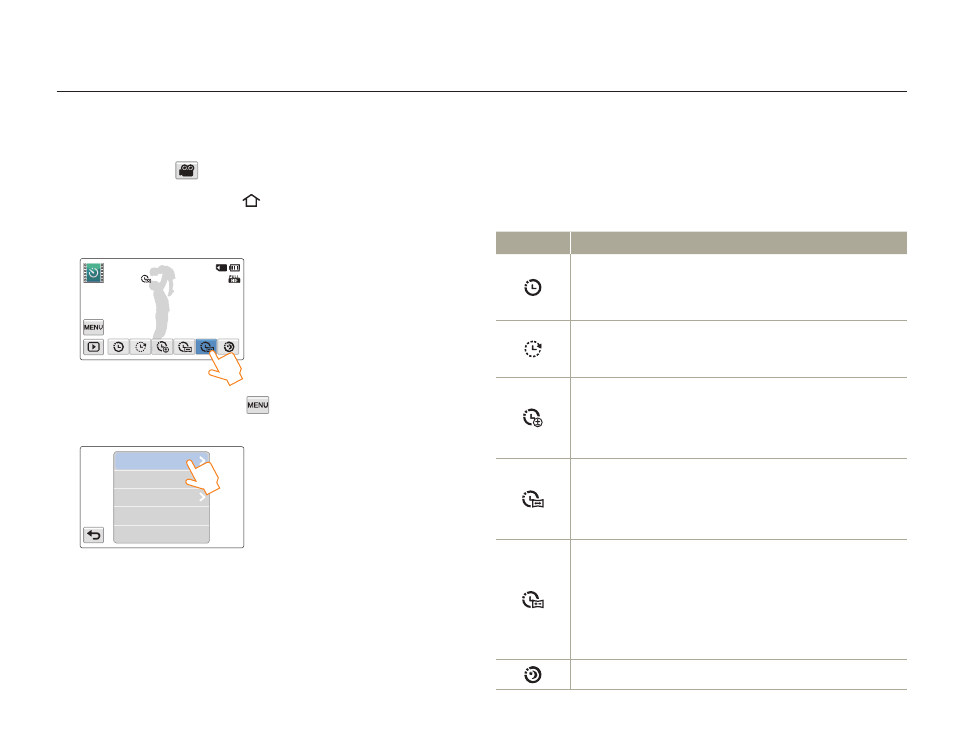Tap the Home icon in the instructions
Image resolution: width=964 pixels, height=737 pixels.
coord(250,201)
